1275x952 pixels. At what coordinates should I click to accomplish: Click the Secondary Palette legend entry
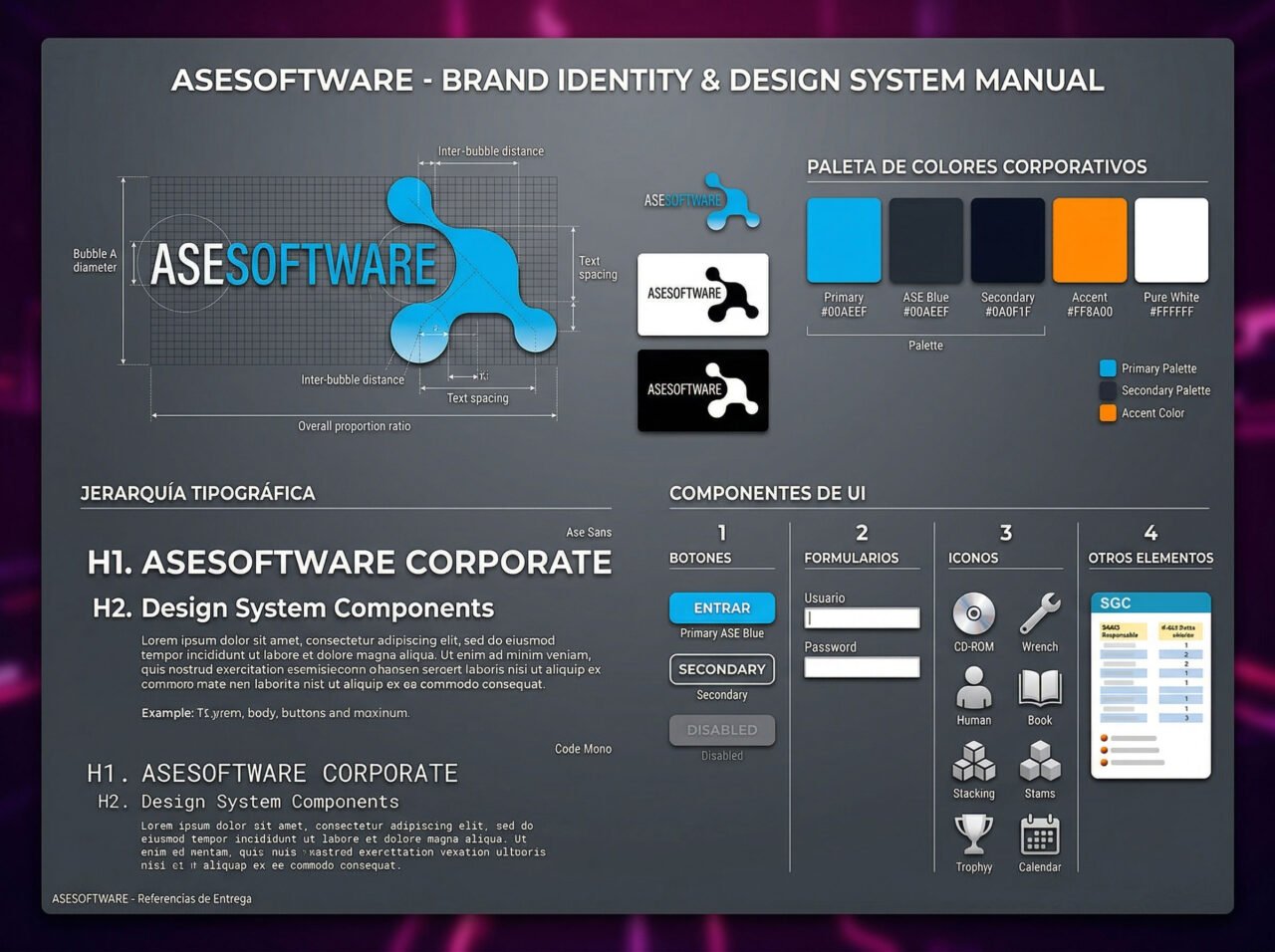1155,390
